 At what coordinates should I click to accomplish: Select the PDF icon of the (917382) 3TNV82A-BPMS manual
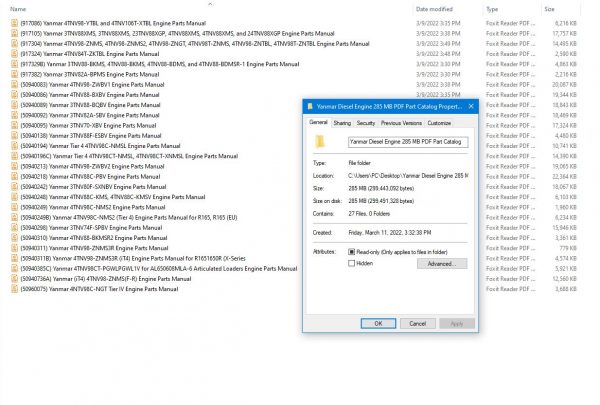point(15,74)
